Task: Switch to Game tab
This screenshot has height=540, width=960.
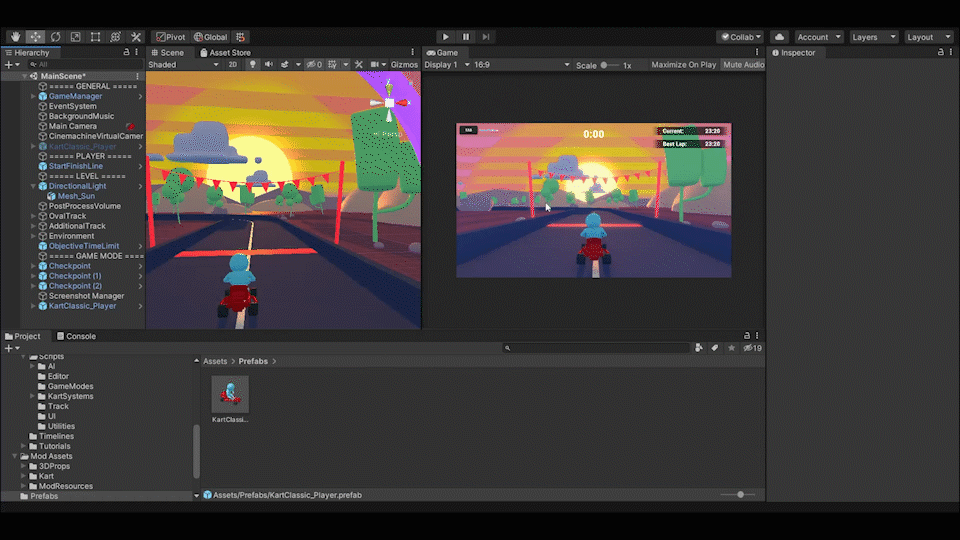Action: click(442, 53)
